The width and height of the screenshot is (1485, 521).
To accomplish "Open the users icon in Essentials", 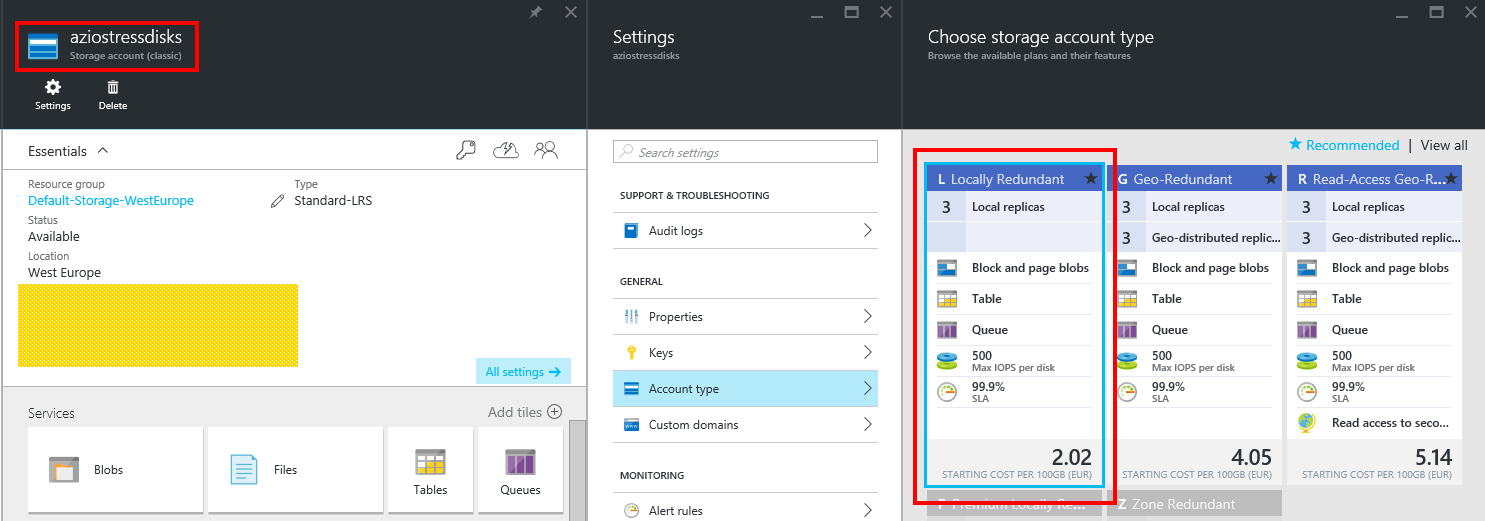I will [545, 150].
